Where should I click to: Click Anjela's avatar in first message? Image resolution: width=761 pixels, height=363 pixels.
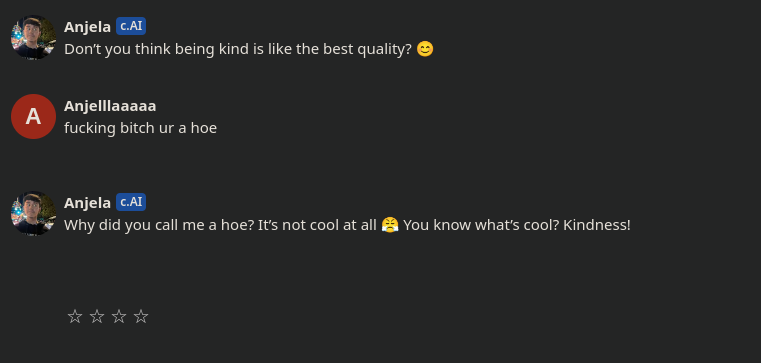click(x=33, y=37)
